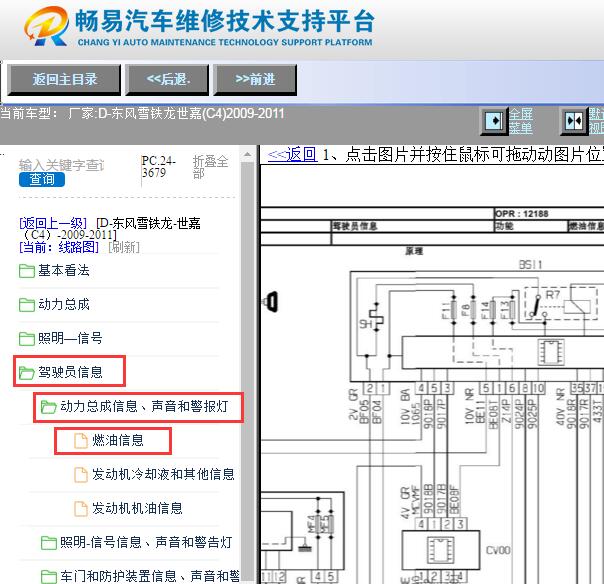
Task: Click the black marker icon at diagram's left edge
Action: (x=272, y=302)
